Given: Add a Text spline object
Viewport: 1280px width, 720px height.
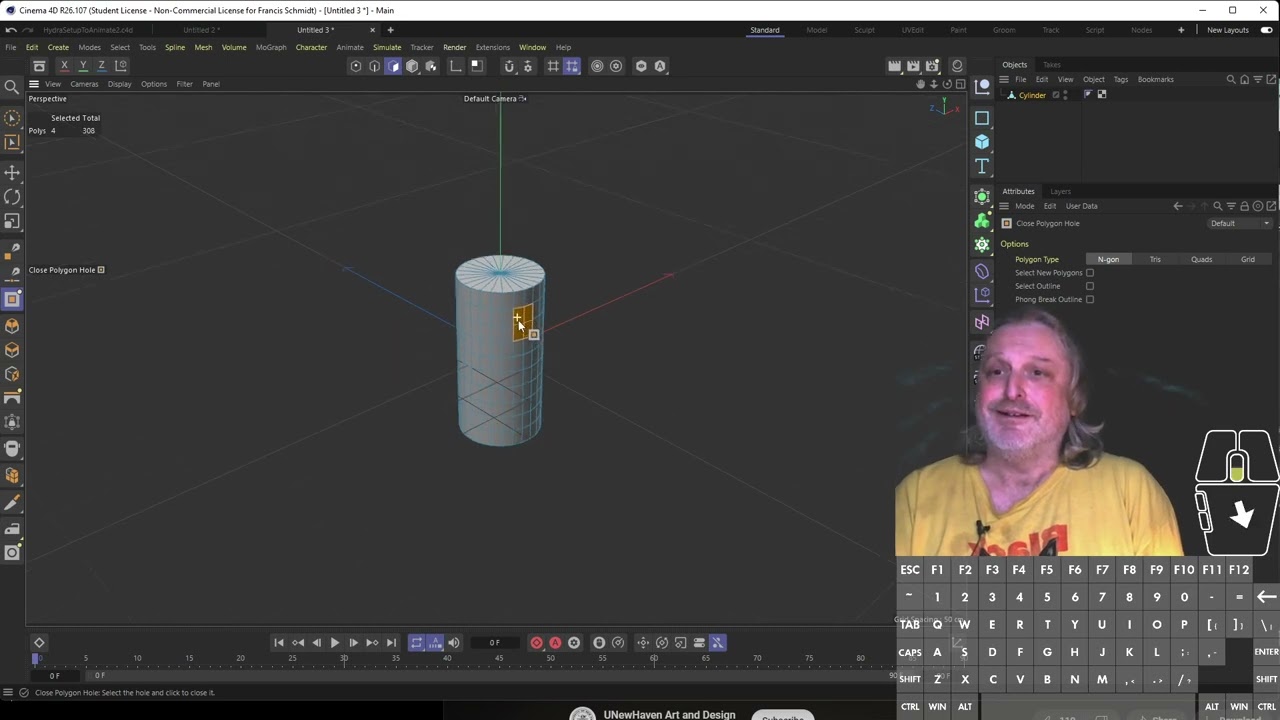Looking at the screenshot, I should coord(982,166).
